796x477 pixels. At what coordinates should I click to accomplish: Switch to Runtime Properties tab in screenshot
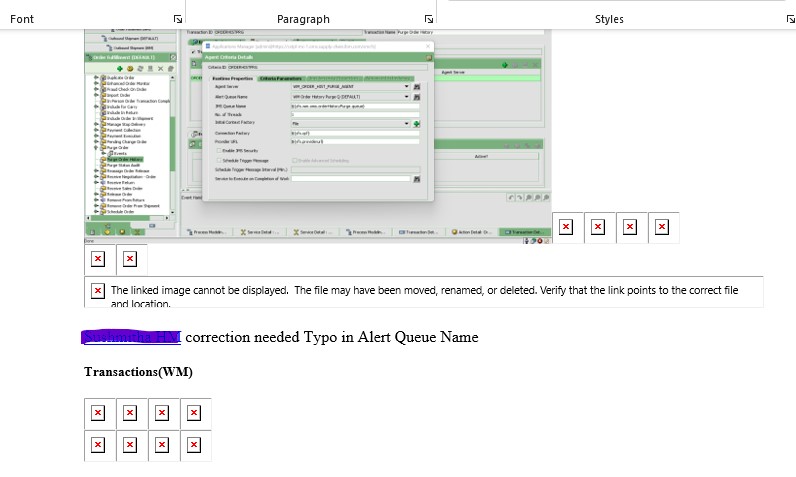(x=233, y=79)
